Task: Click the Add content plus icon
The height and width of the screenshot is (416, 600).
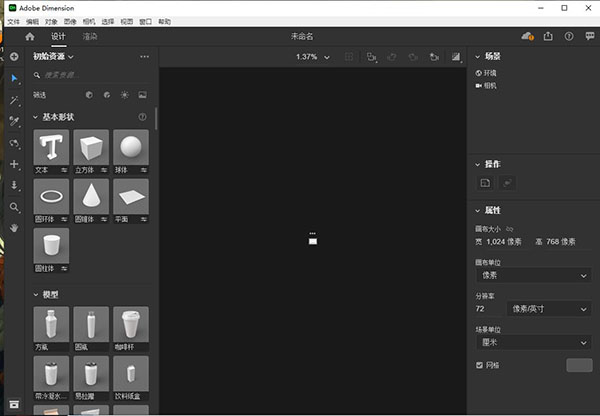Action: [x=14, y=57]
